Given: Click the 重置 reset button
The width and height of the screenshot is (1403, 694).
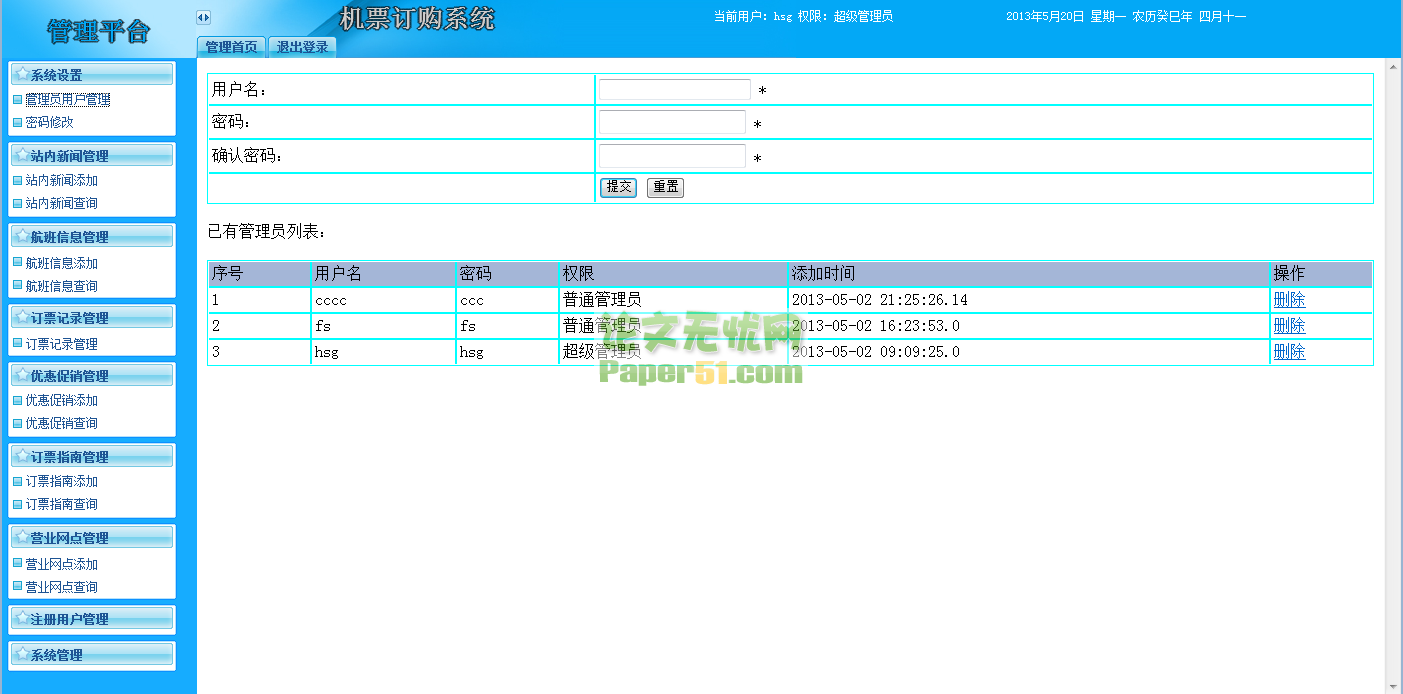Looking at the screenshot, I should [x=665, y=187].
